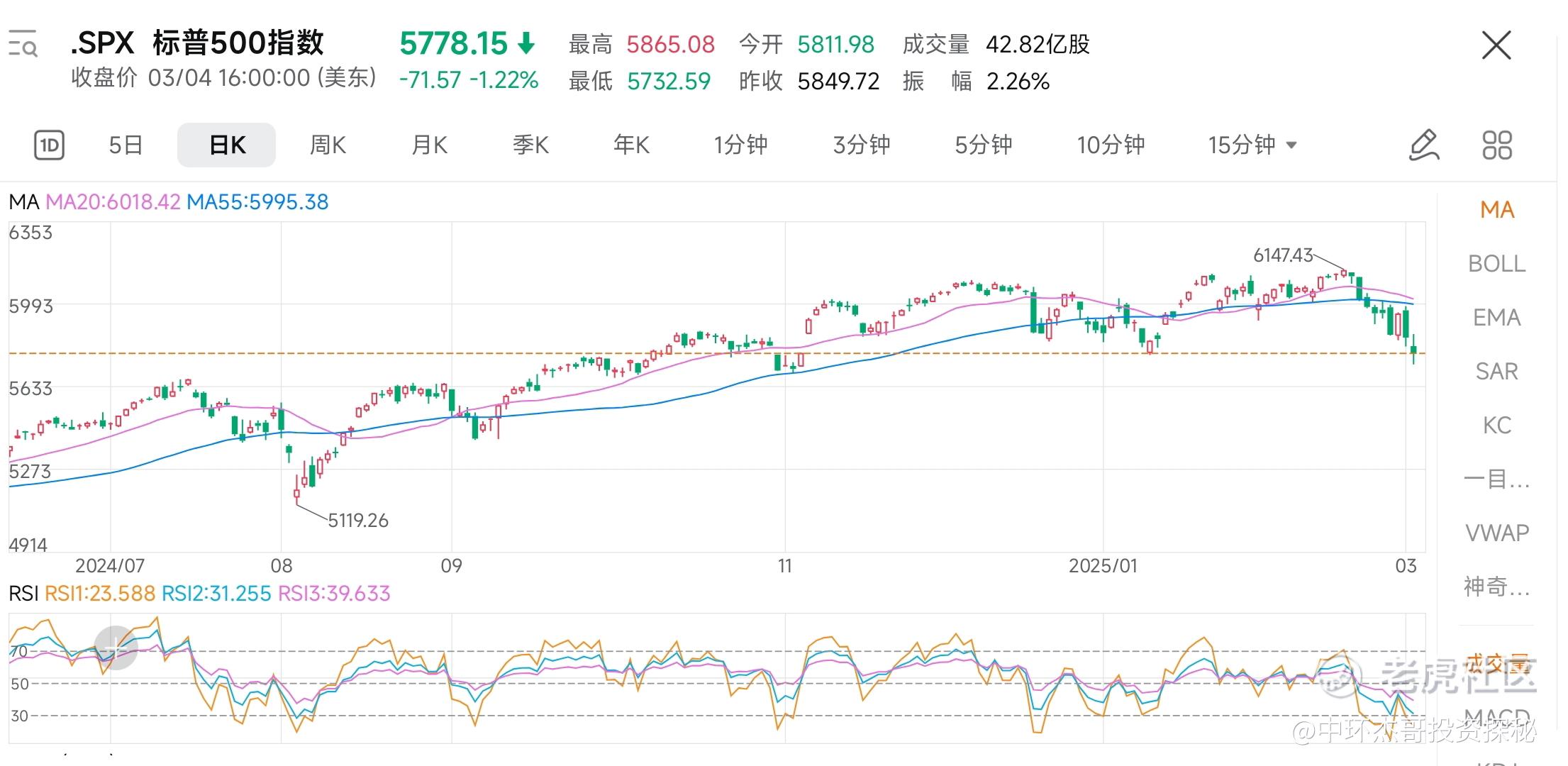Enable EMA indicator in sidebar
The image size is (1568, 766).
(1497, 318)
